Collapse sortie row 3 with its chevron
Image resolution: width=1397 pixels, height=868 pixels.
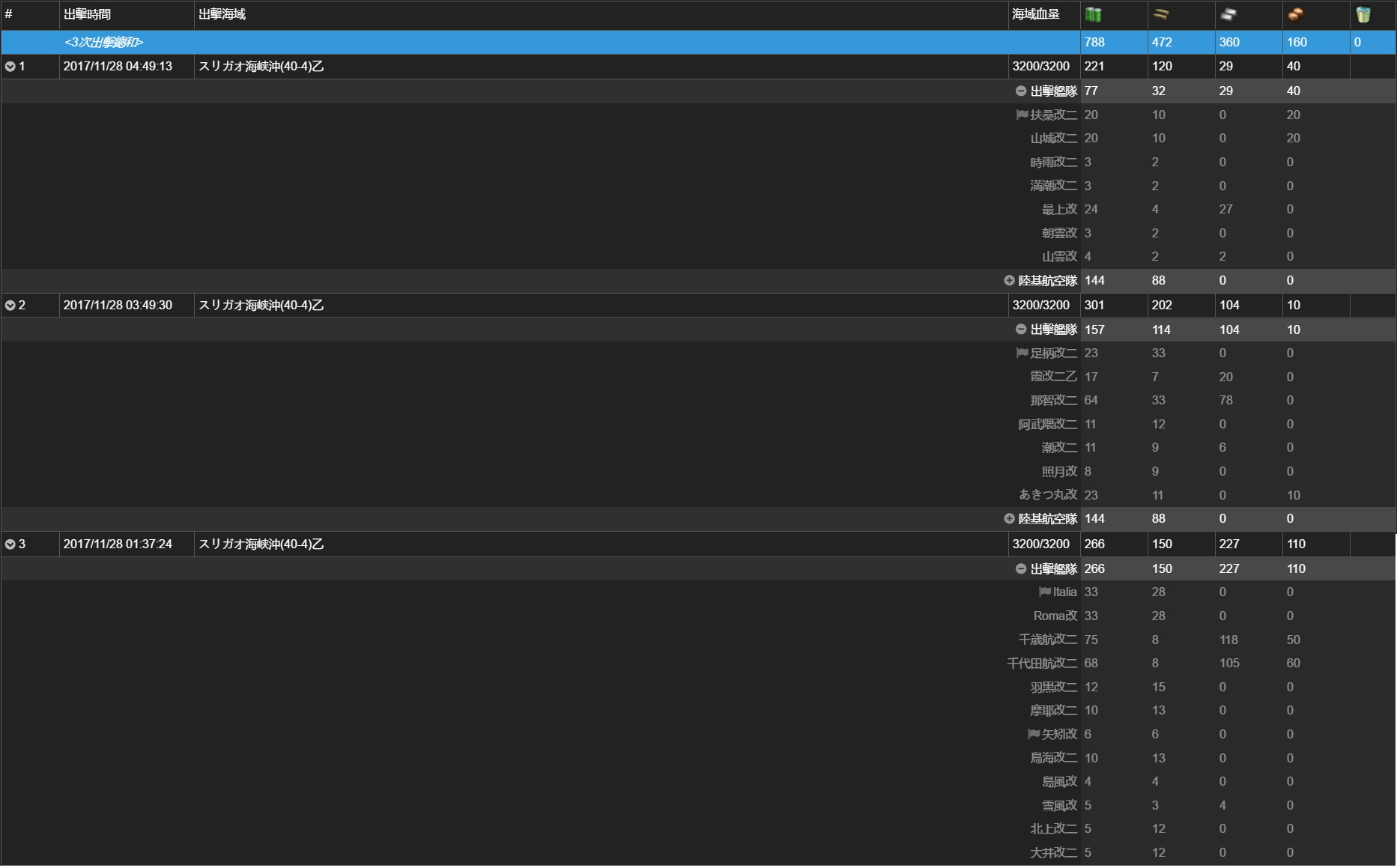tap(10, 544)
